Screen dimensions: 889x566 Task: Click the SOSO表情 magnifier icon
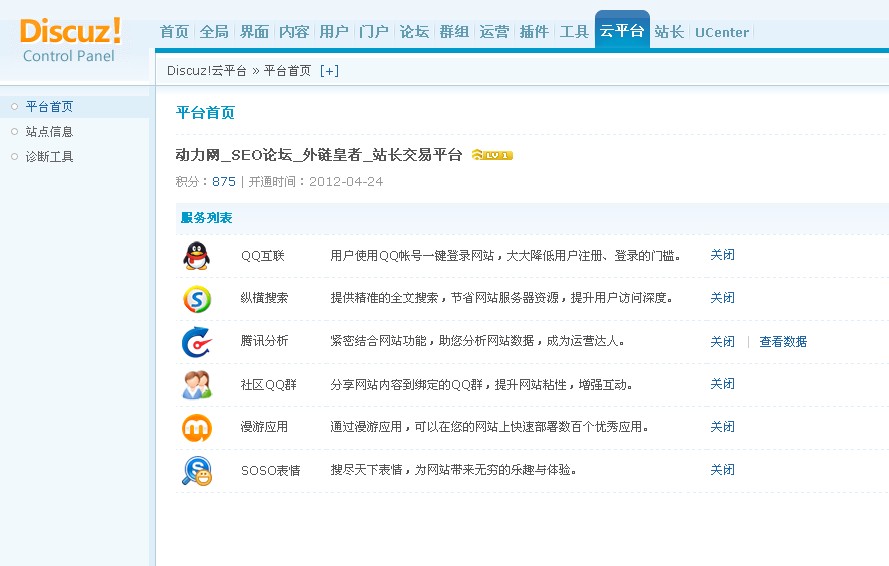coord(196,470)
